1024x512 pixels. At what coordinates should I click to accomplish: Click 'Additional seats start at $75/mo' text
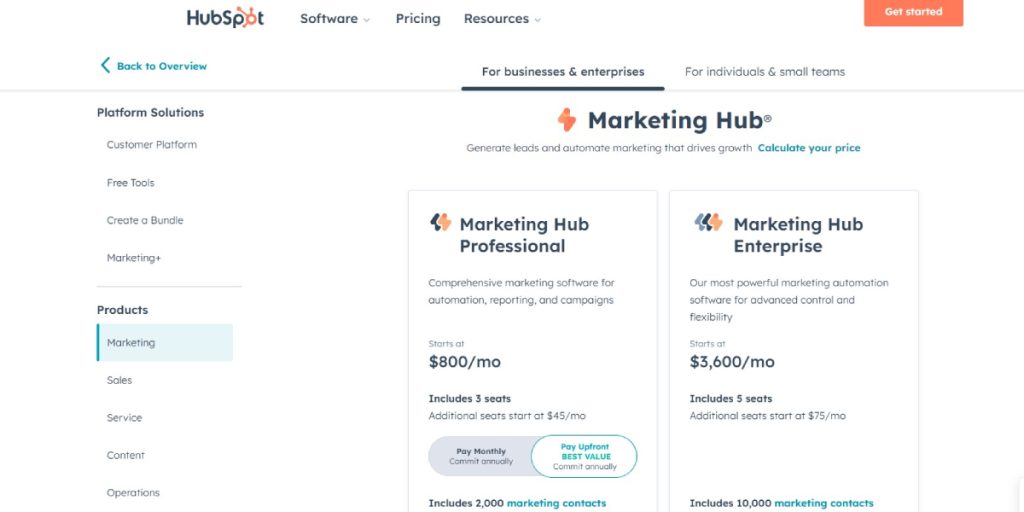pyautogui.click(x=767, y=416)
